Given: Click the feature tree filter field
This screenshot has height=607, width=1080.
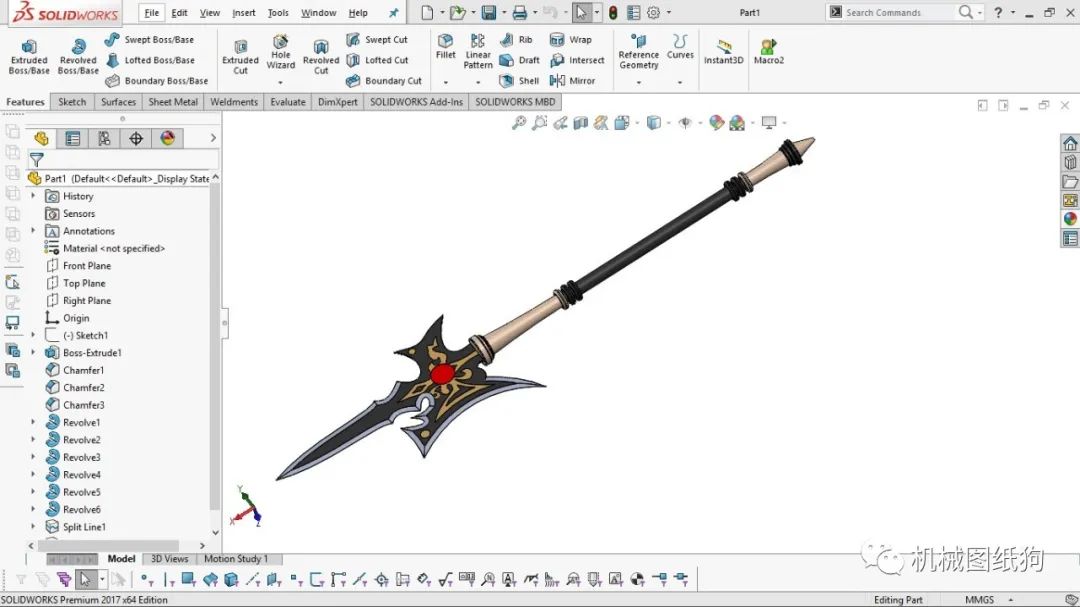Looking at the screenshot, I should [x=129, y=160].
